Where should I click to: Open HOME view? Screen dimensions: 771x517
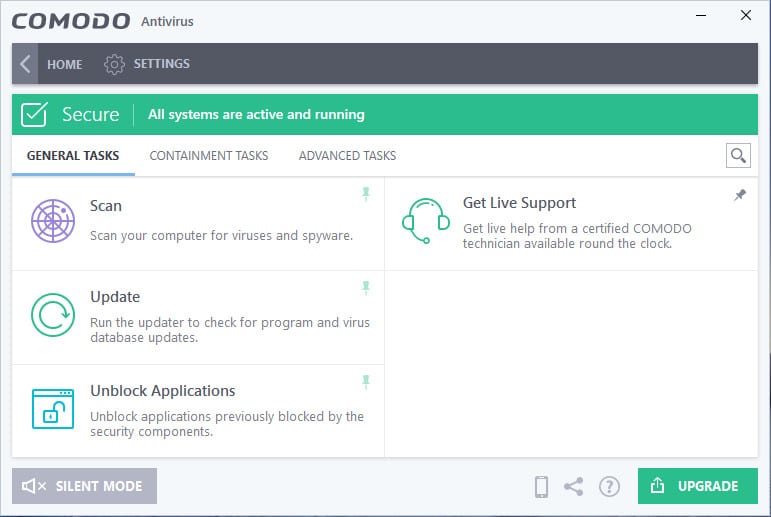click(x=64, y=64)
